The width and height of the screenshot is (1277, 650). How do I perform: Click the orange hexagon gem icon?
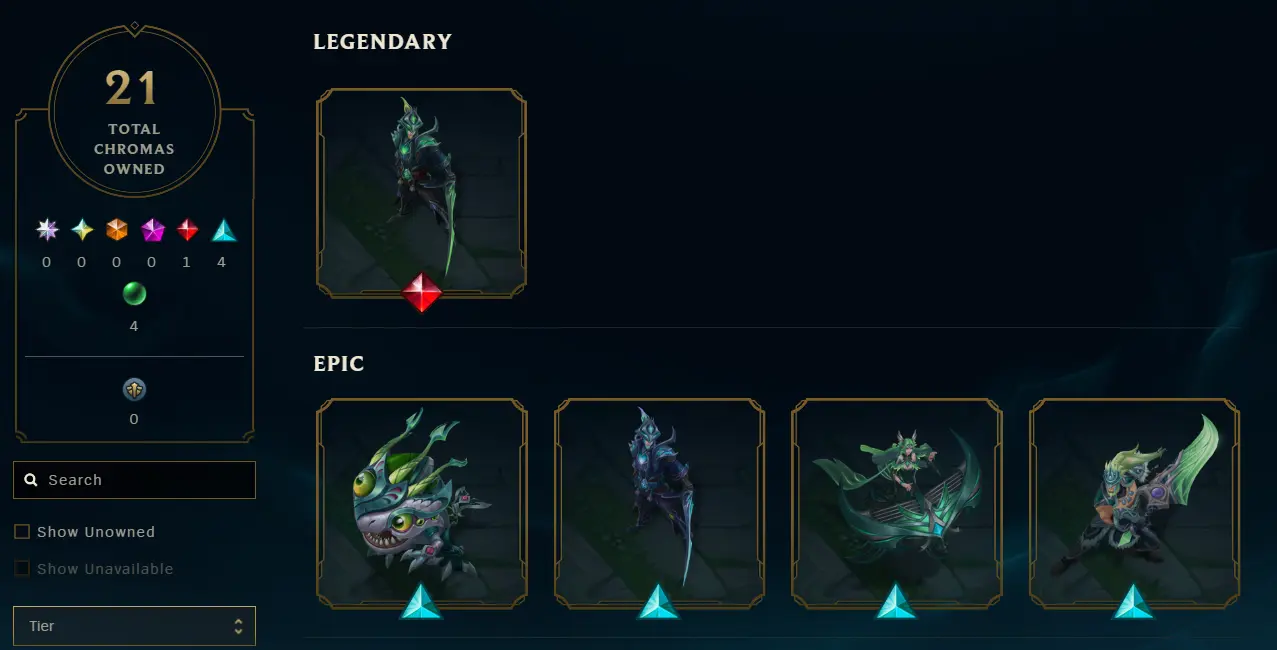[117, 231]
